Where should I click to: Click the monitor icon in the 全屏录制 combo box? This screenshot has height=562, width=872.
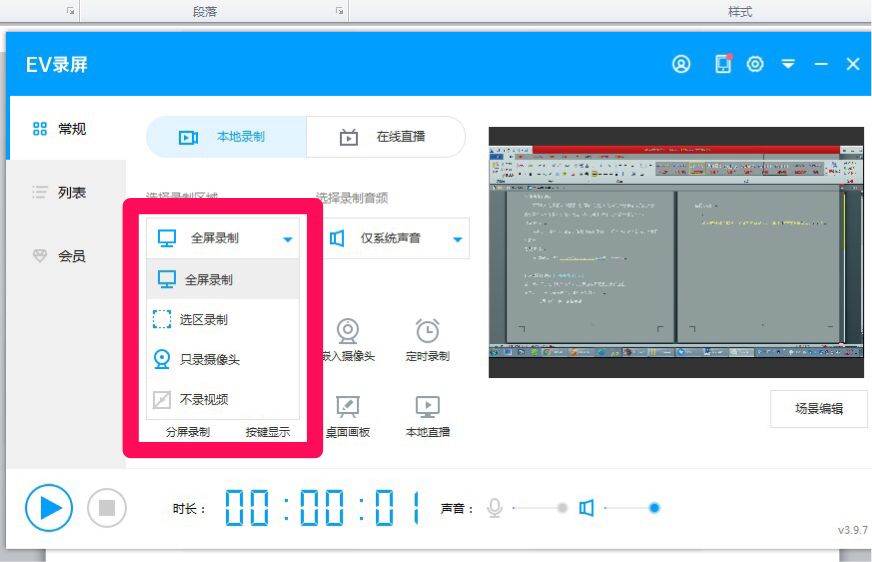point(167,238)
